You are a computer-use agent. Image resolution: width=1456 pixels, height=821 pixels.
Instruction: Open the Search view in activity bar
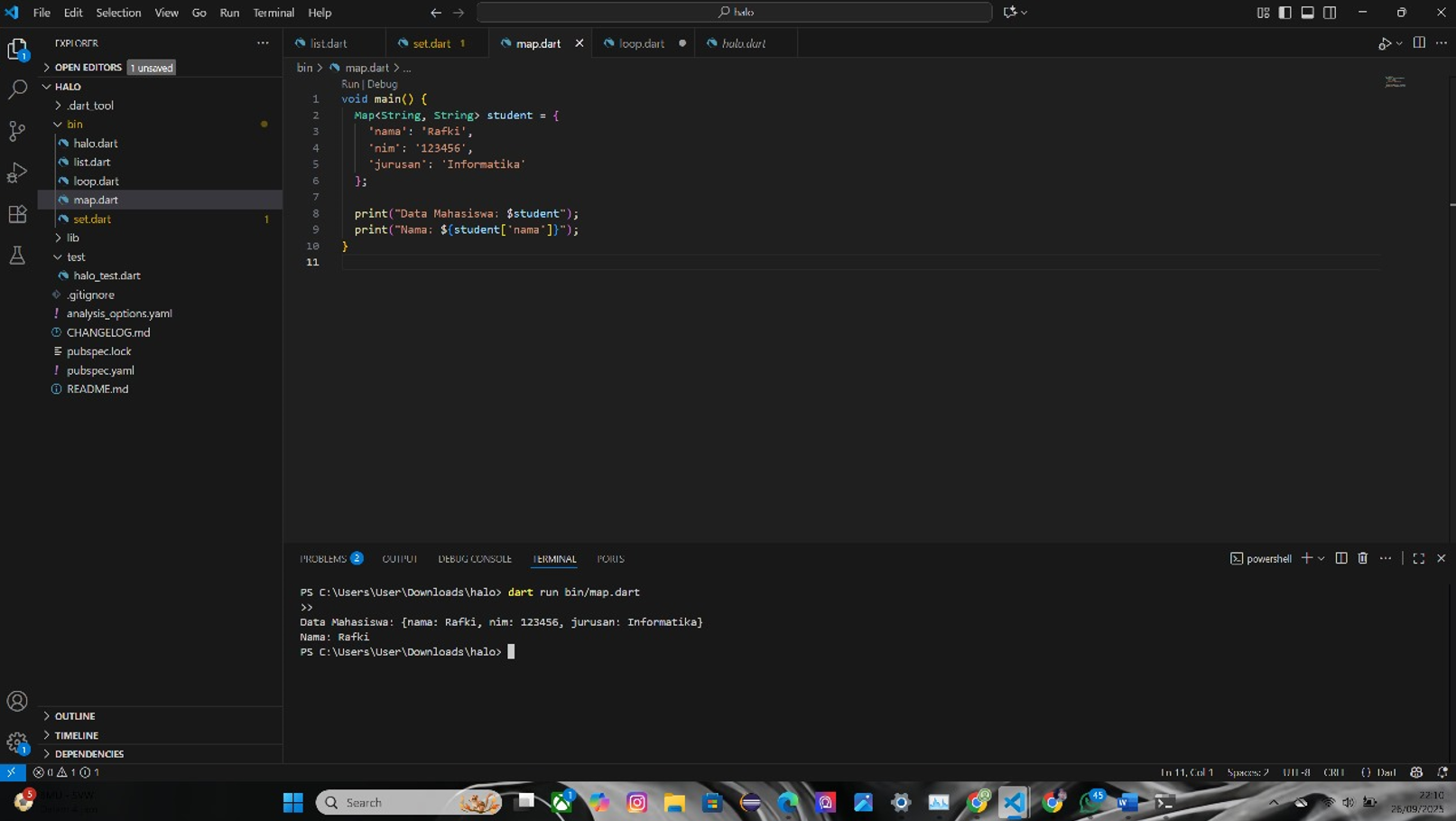pyautogui.click(x=17, y=89)
